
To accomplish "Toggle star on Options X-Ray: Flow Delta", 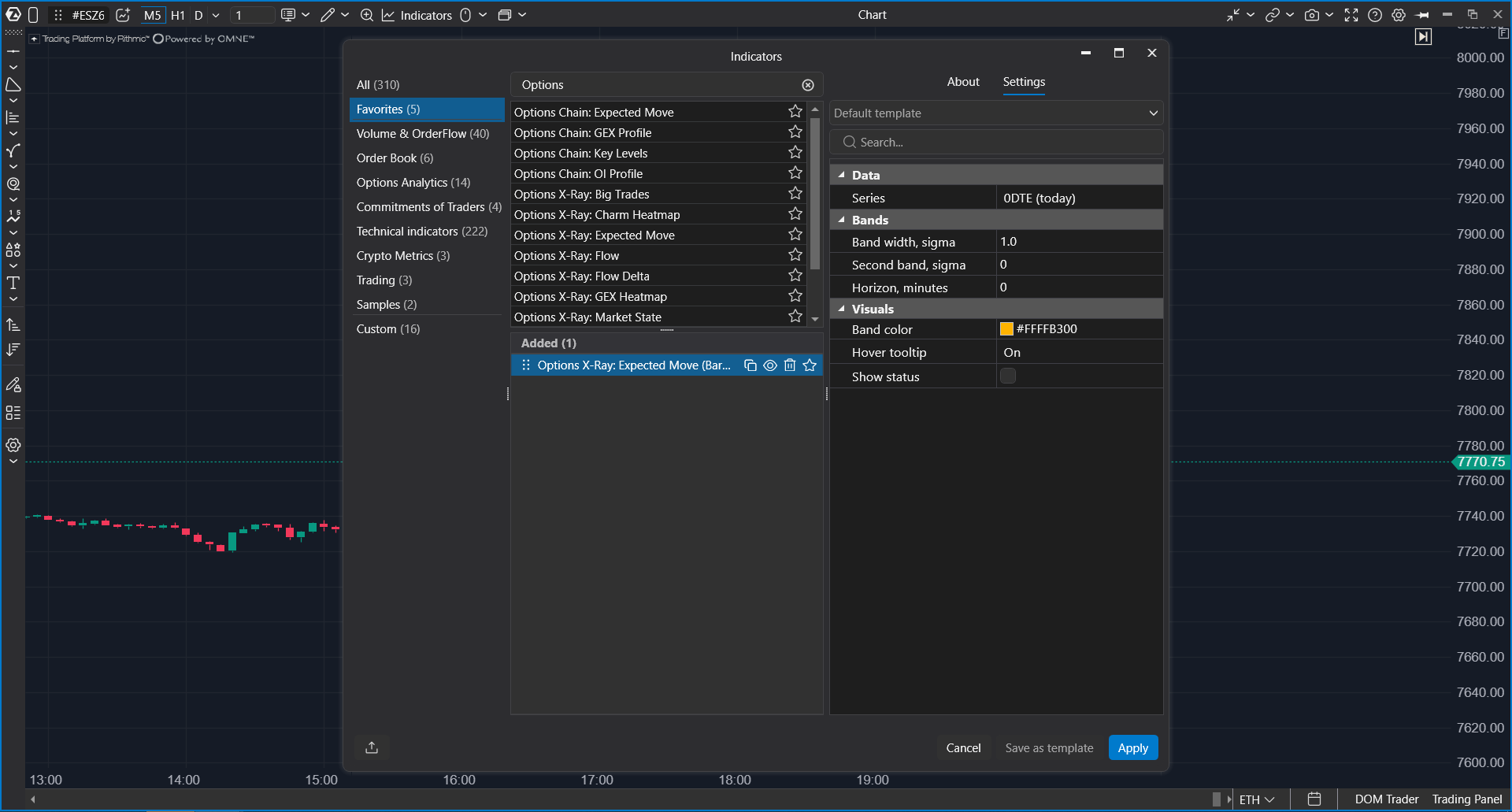I will [795, 276].
